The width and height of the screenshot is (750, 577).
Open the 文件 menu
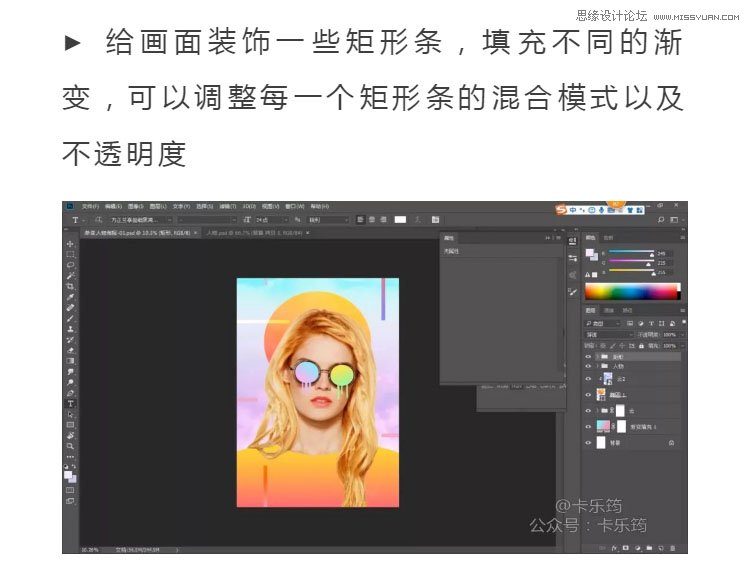tap(90, 206)
